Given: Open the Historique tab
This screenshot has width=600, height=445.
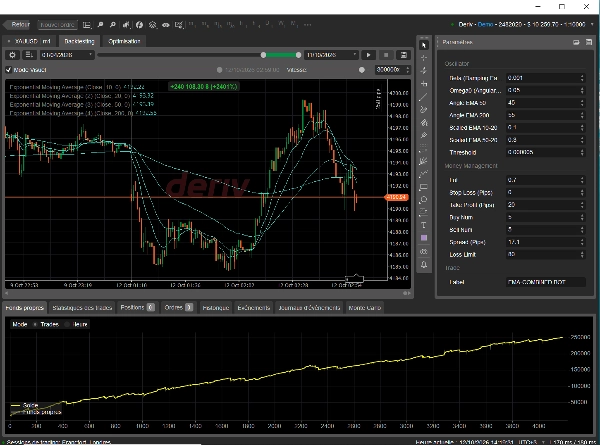Looking at the screenshot, I should click(x=215, y=308).
